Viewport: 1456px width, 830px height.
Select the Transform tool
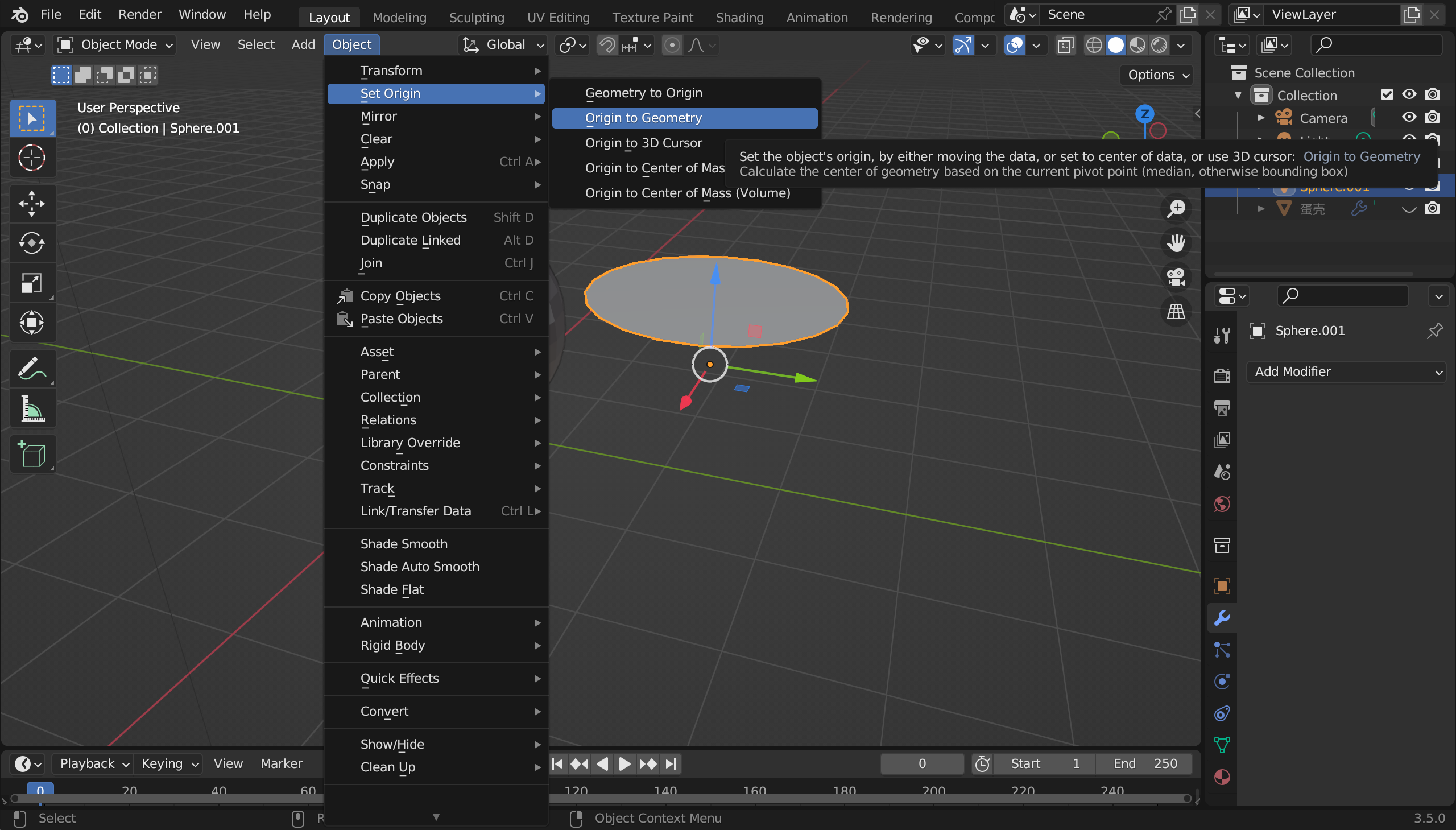[32, 323]
